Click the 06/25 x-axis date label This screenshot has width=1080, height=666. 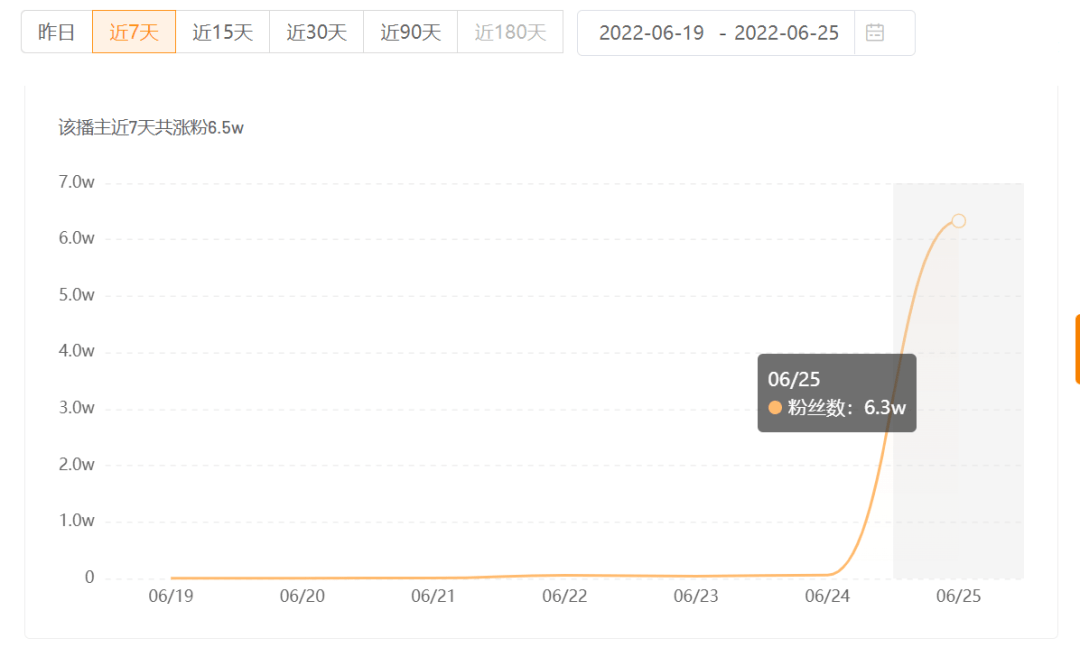coord(958,596)
